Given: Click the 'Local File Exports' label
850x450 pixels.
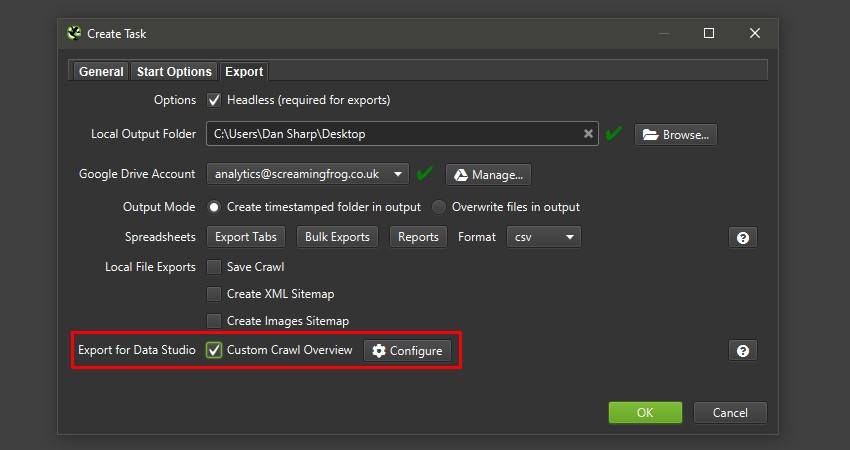Looking at the screenshot, I should [150, 267].
